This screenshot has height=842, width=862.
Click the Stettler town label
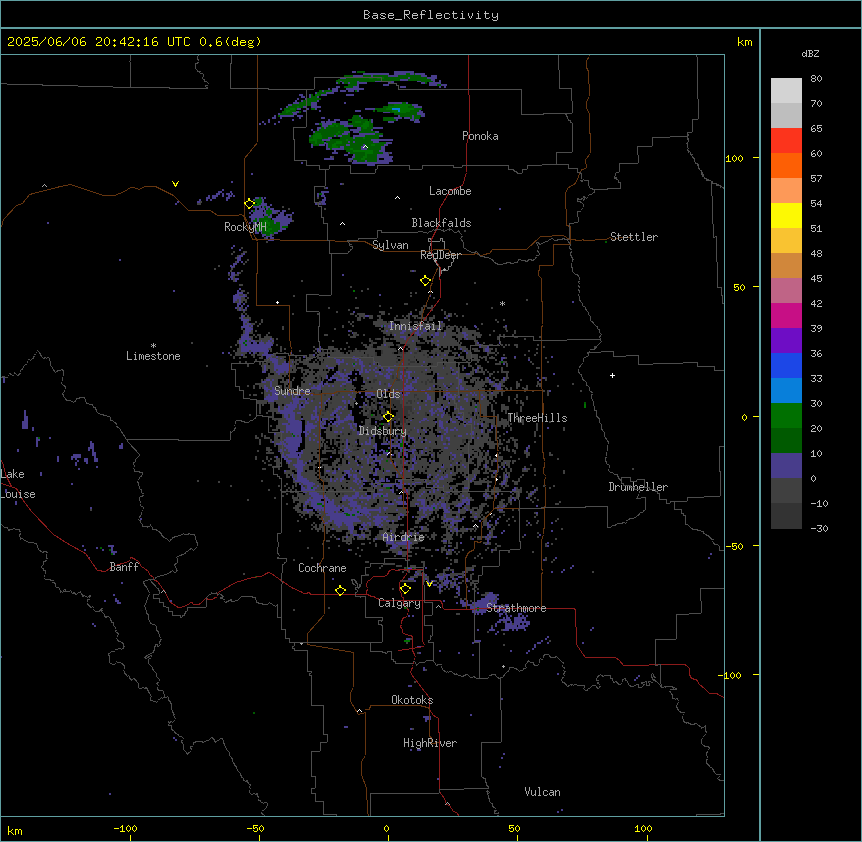tap(634, 237)
